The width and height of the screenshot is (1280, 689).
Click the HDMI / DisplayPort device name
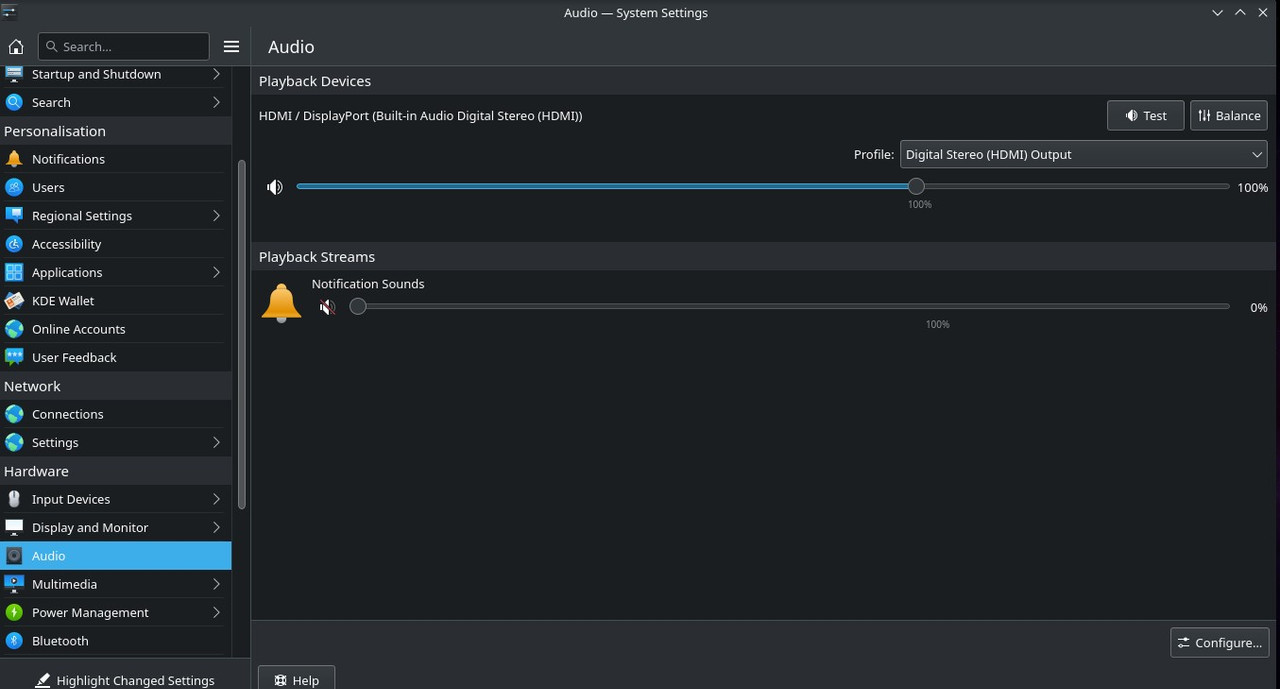(420, 116)
